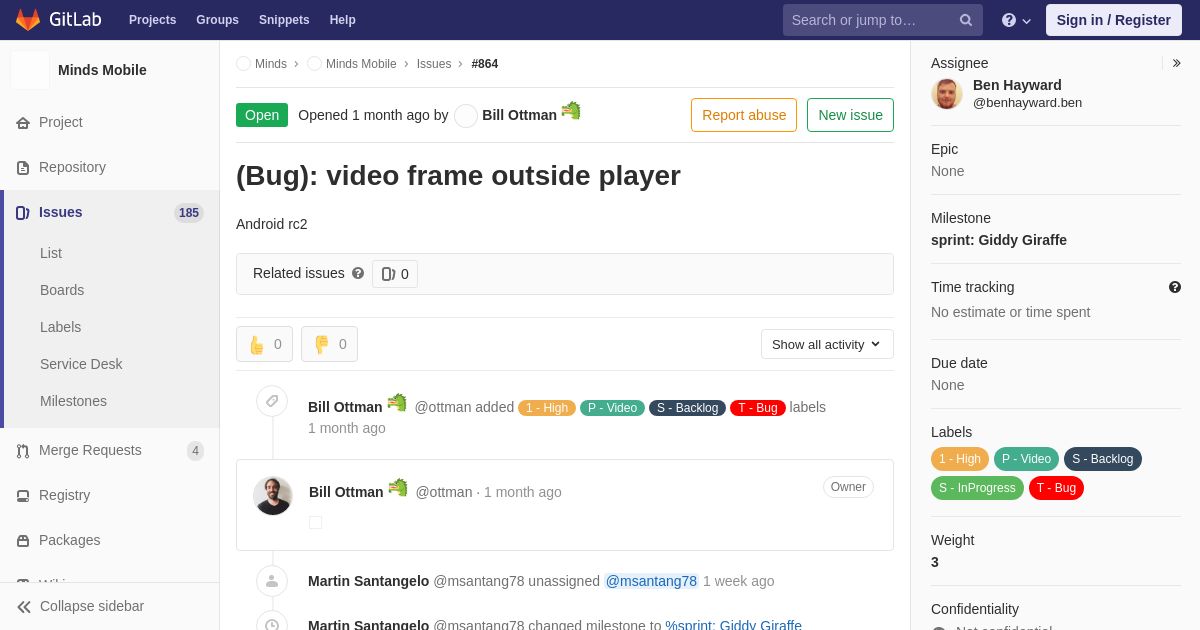The image size is (1200, 630).
Task: Click Bill Ottman's comment avatar photo
Action: click(273, 496)
